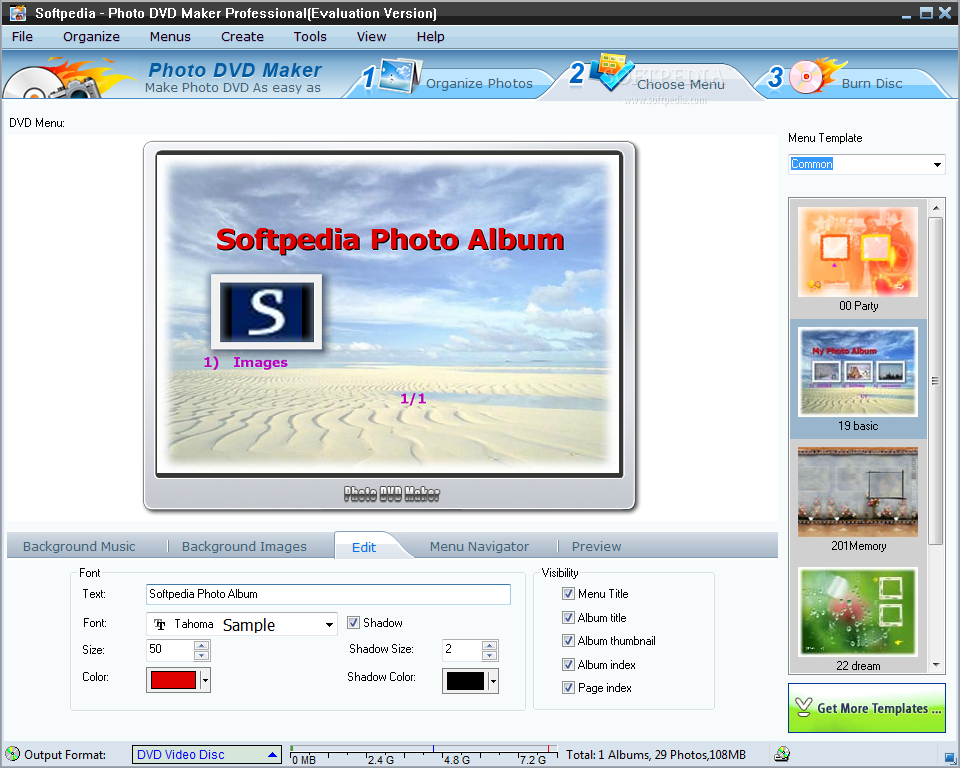Viewport: 960px width, 768px height.
Task: Click the red font Color swatch
Action: 173,680
